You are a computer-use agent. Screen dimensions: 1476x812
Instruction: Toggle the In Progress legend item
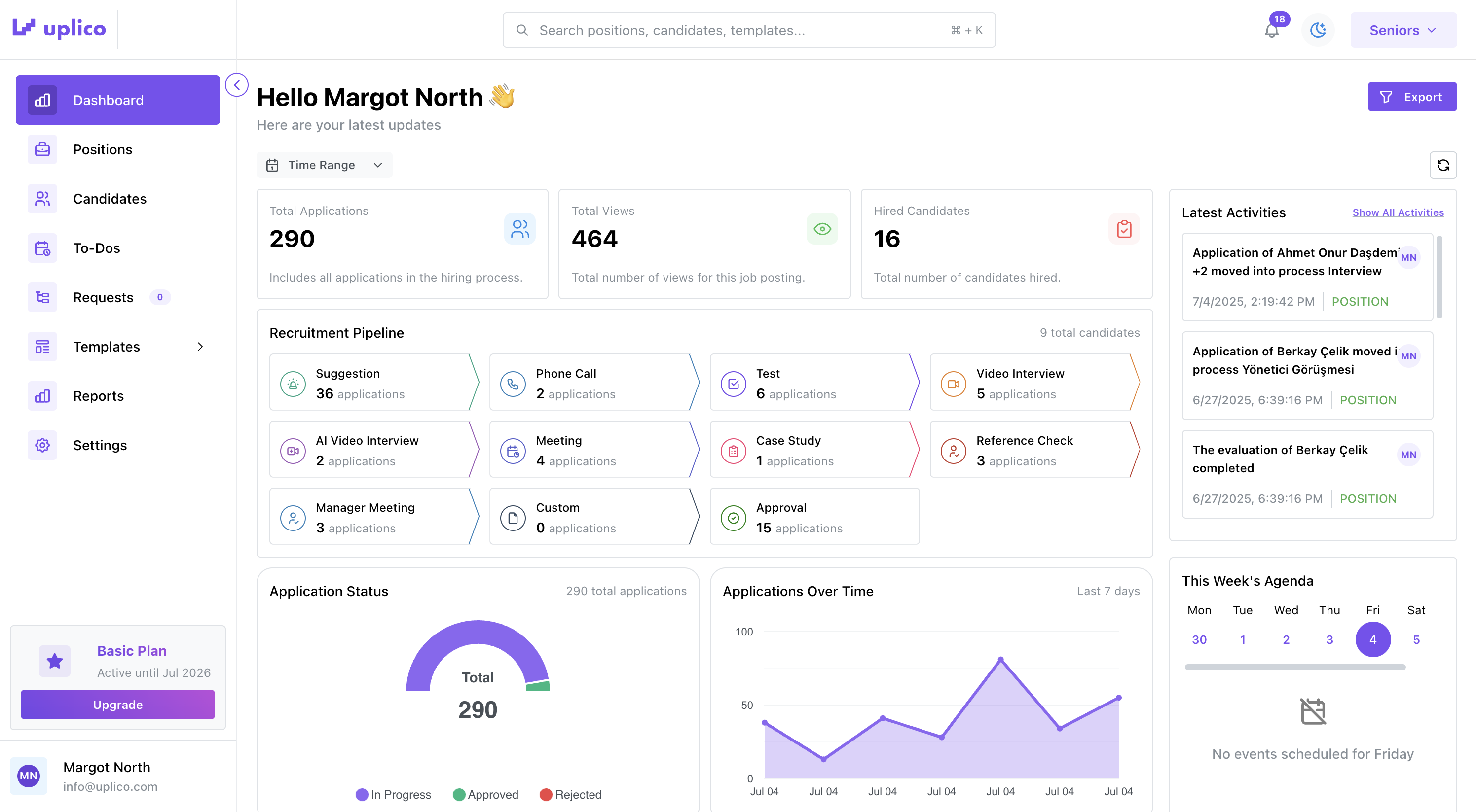393,794
